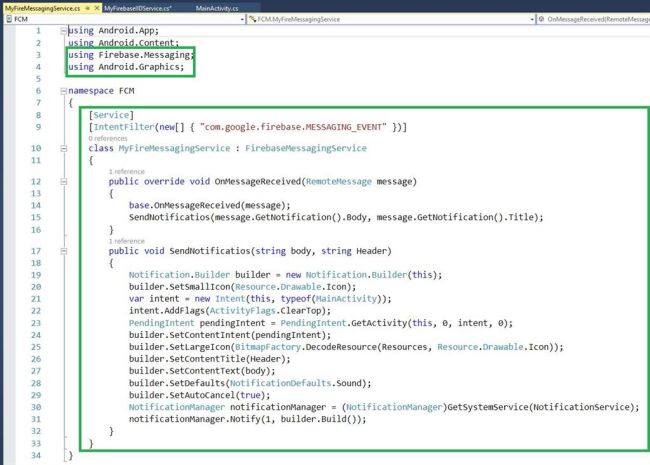This screenshot has height=465, width=650.
Task: Close the MyFireMessagingService.cs tab
Action: tap(97, 8)
